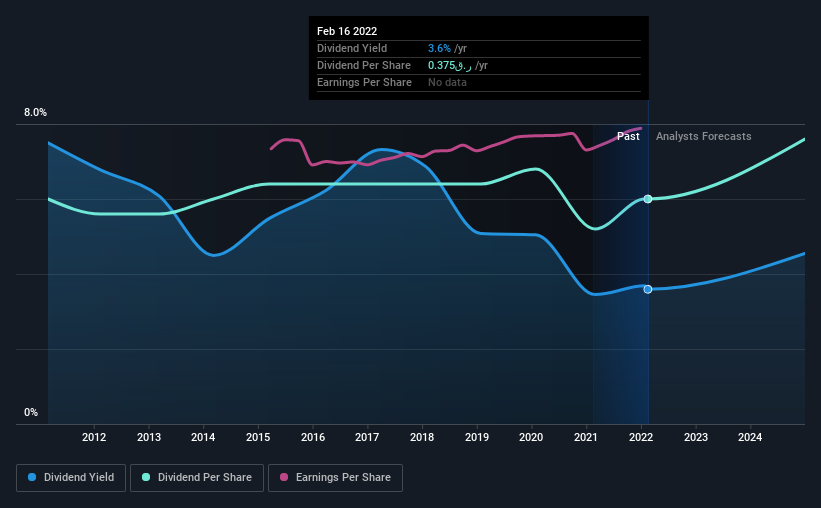Image resolution: width=821 pixels, height=508 pixels.
Task: Click the 2021 x-axis label
Action: (x=586, y=437)
